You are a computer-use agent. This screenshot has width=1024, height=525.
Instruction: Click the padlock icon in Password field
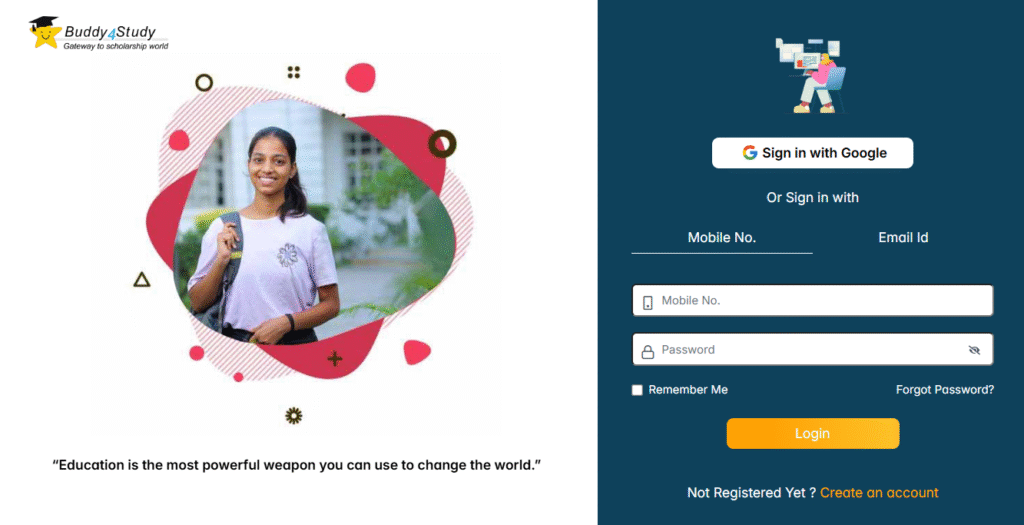pyautogui.click(x=648, y=351)
